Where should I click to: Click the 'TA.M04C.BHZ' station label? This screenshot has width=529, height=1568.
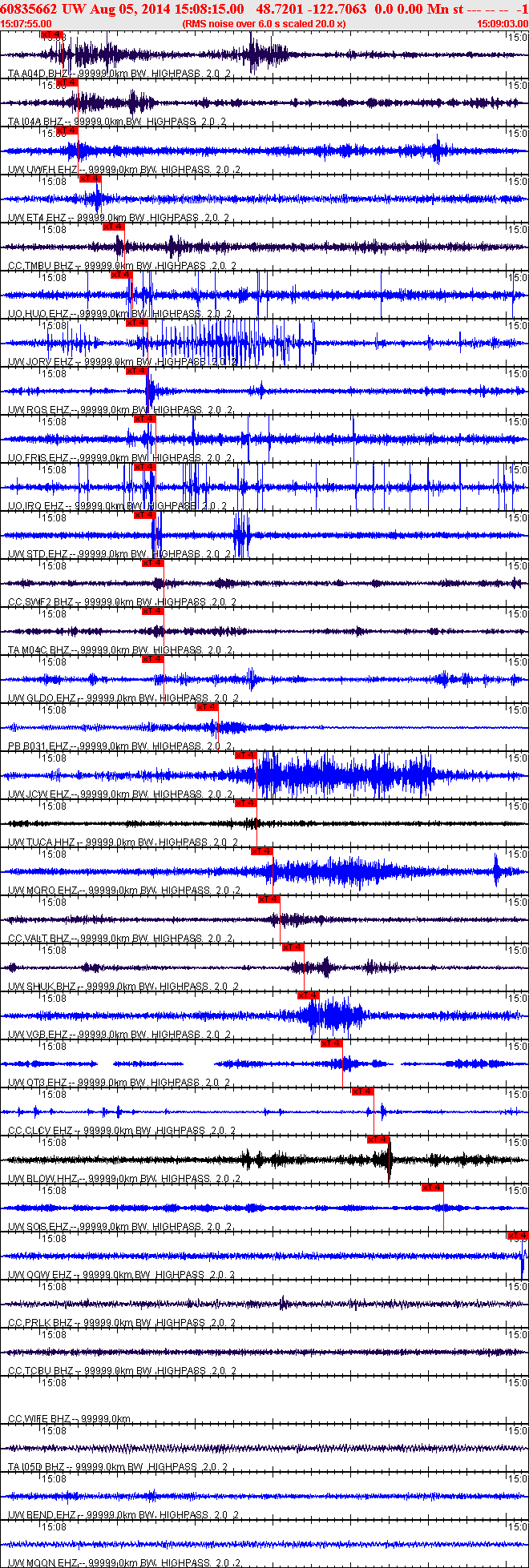pyautogui.click(x=38, y=650)
